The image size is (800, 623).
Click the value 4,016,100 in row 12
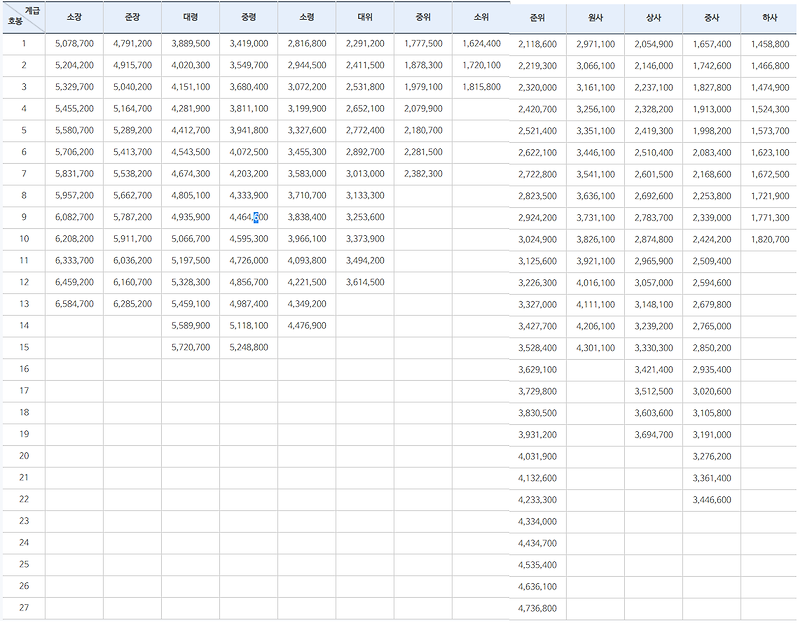[x=596, y=283]
